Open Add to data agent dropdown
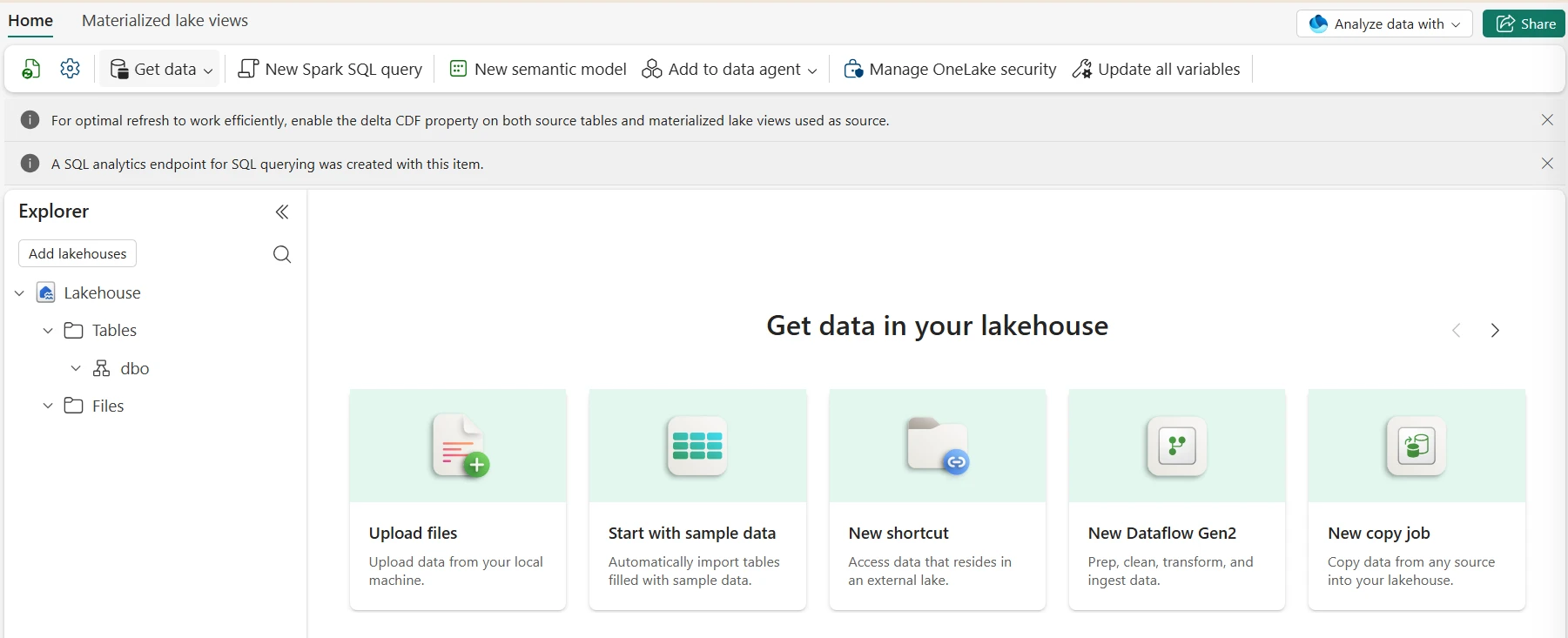 [730, 69]
